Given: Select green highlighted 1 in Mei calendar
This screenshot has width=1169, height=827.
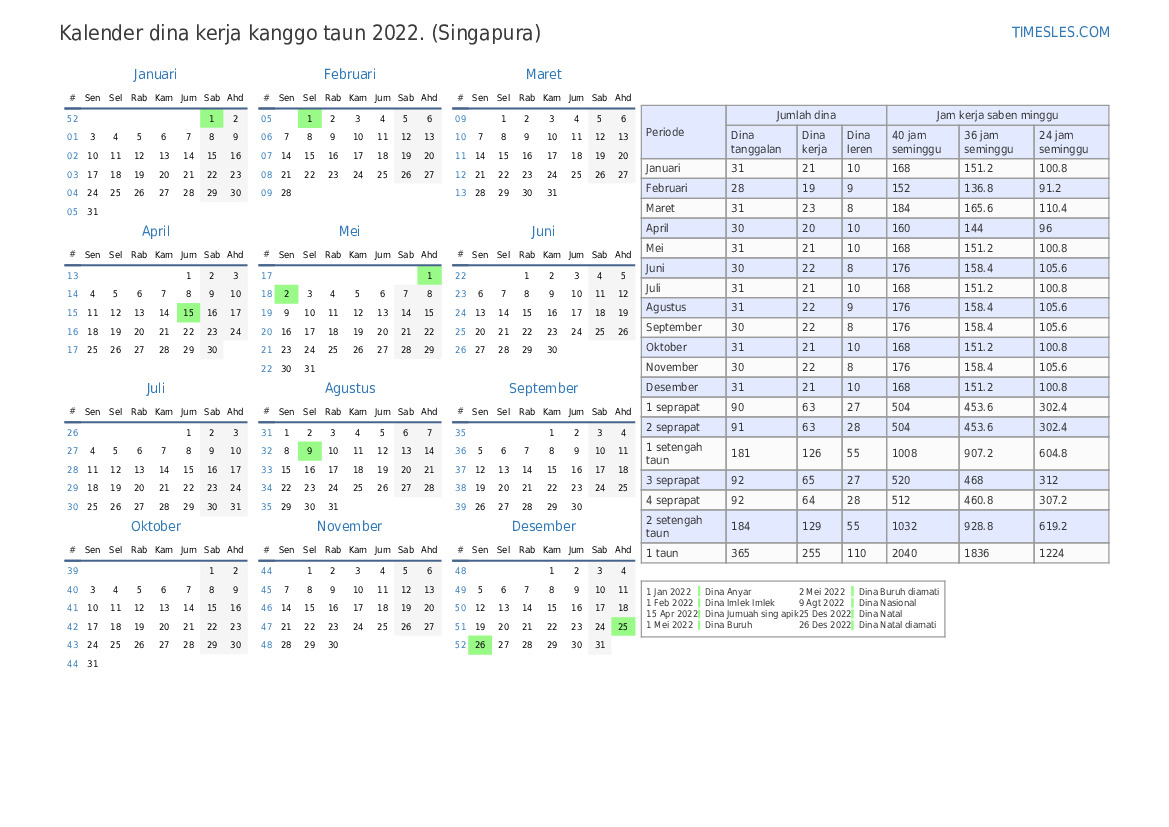Looking at the screenshot, I should (x=429, y=275).
